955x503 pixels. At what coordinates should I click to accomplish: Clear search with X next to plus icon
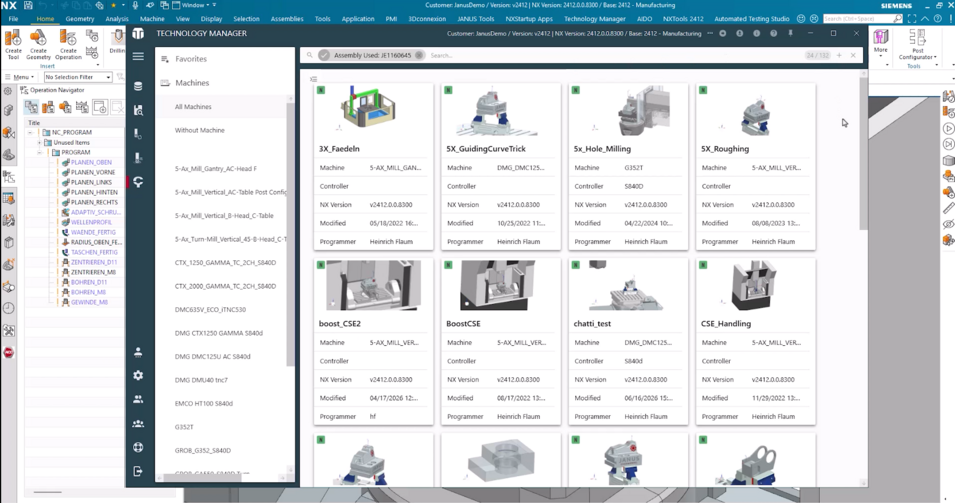(x=853, y=55)
